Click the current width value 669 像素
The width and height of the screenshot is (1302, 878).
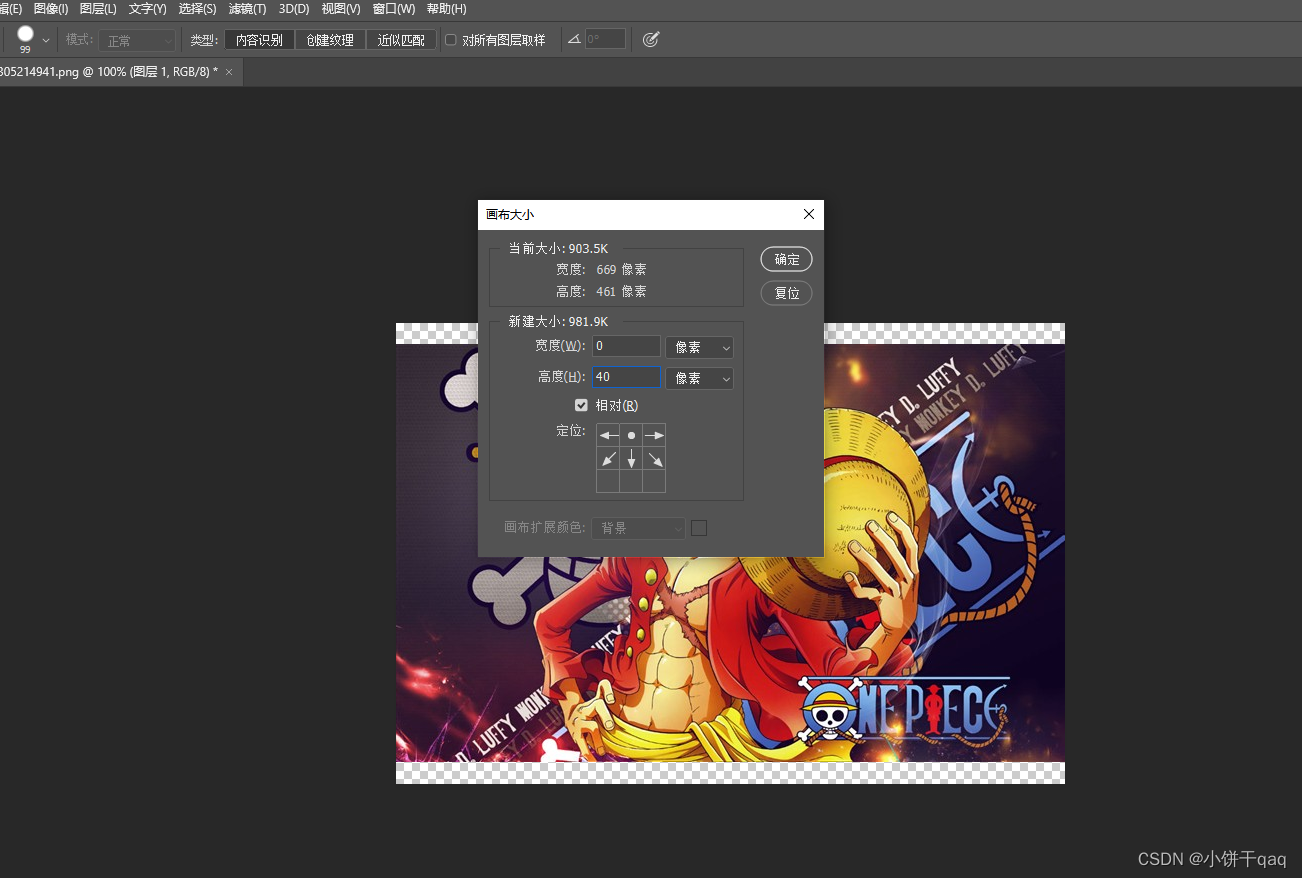(x=621, y=270)
